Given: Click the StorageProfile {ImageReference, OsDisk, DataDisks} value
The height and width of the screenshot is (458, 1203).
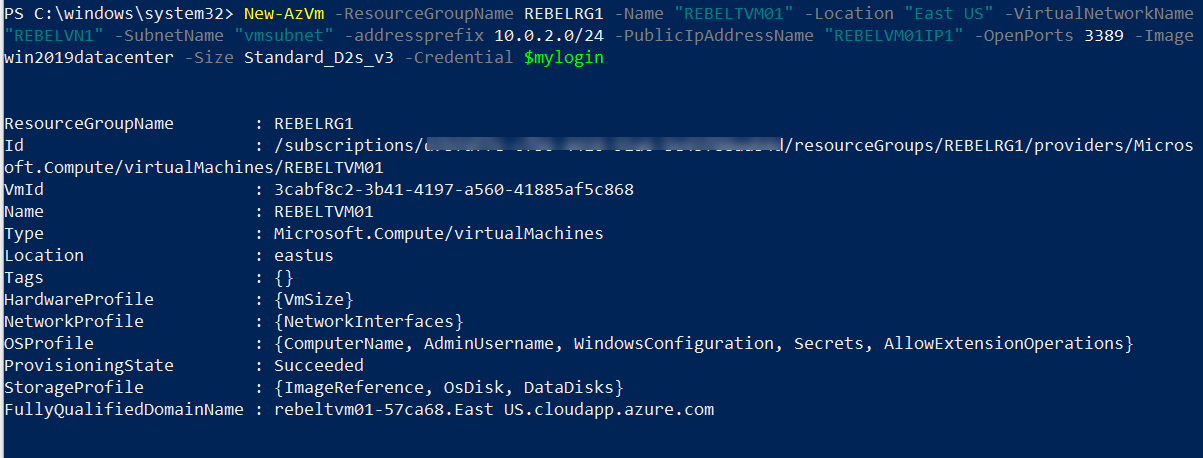Looking at the screenshot, I should tap(449, 387).
